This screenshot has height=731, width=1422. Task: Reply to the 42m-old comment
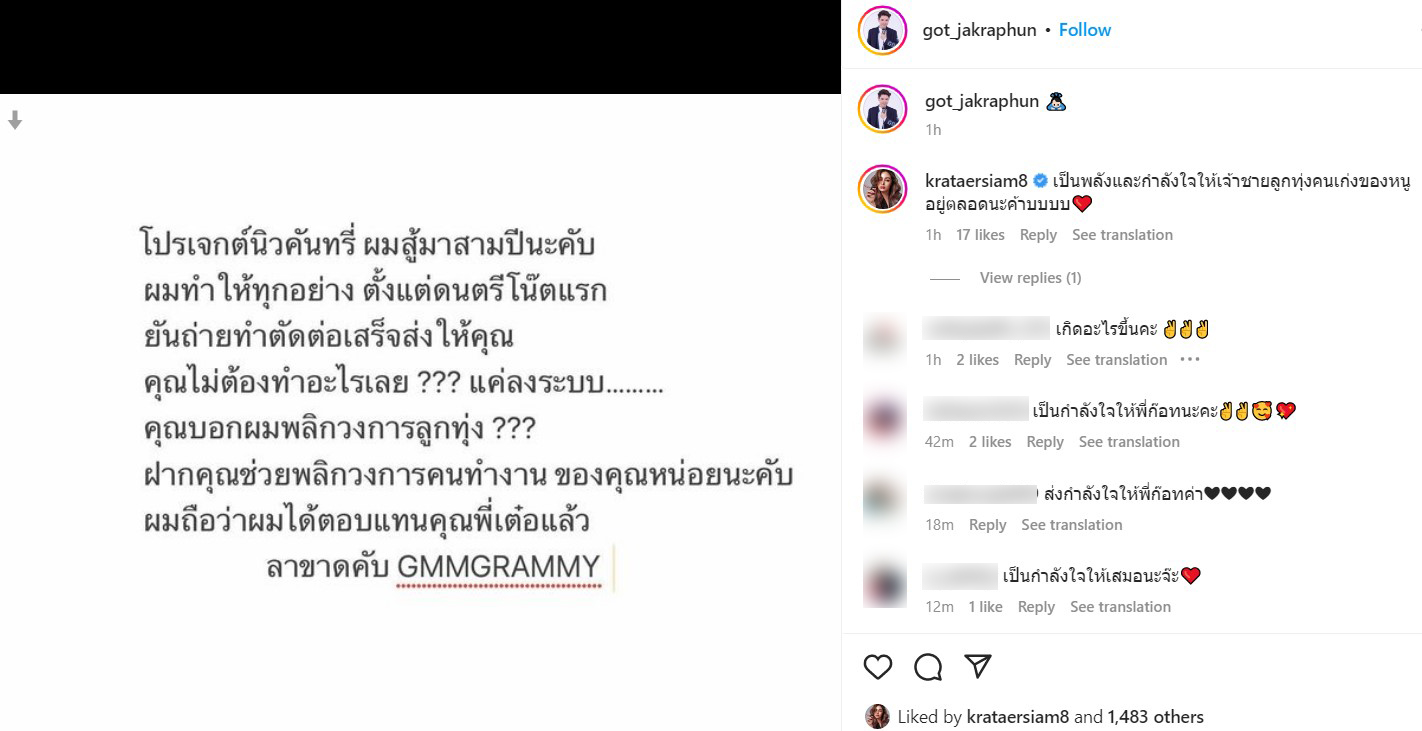(x=1045, y=442)
